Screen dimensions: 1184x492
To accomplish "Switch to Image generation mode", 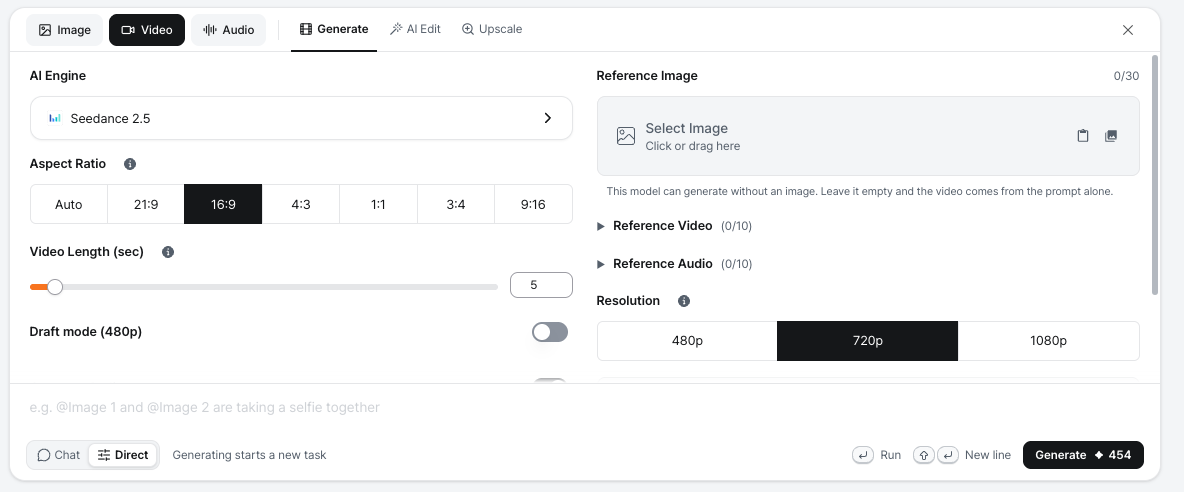I will (64, 30).
